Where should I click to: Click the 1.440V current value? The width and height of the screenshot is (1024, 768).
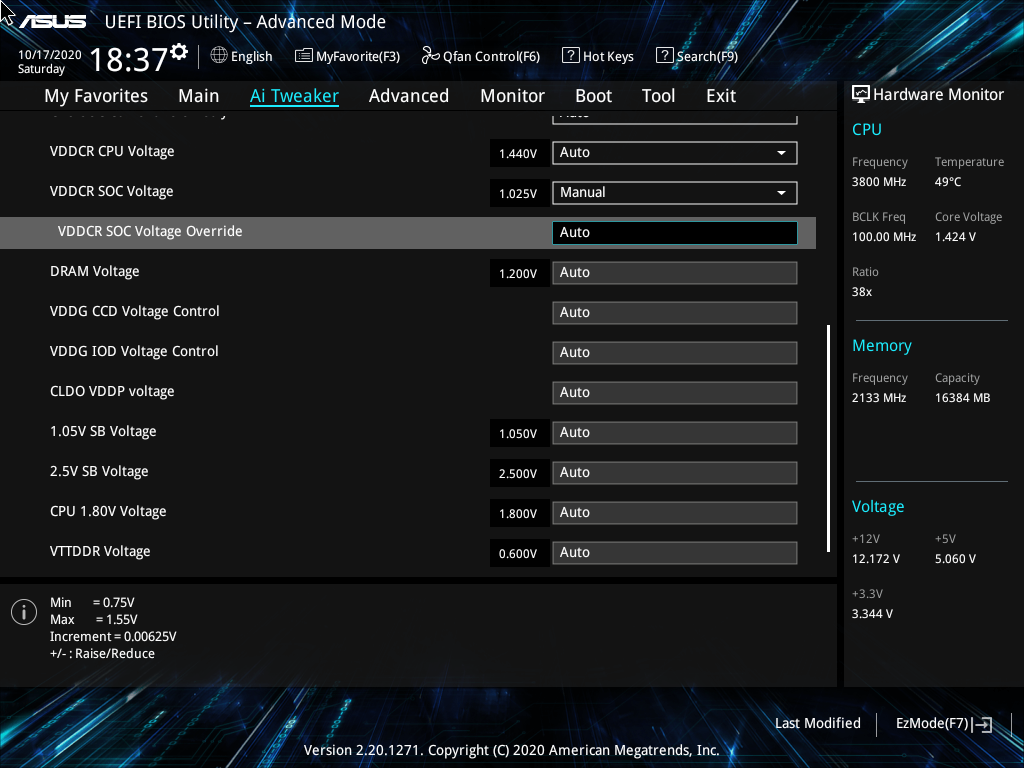(519, 153)
